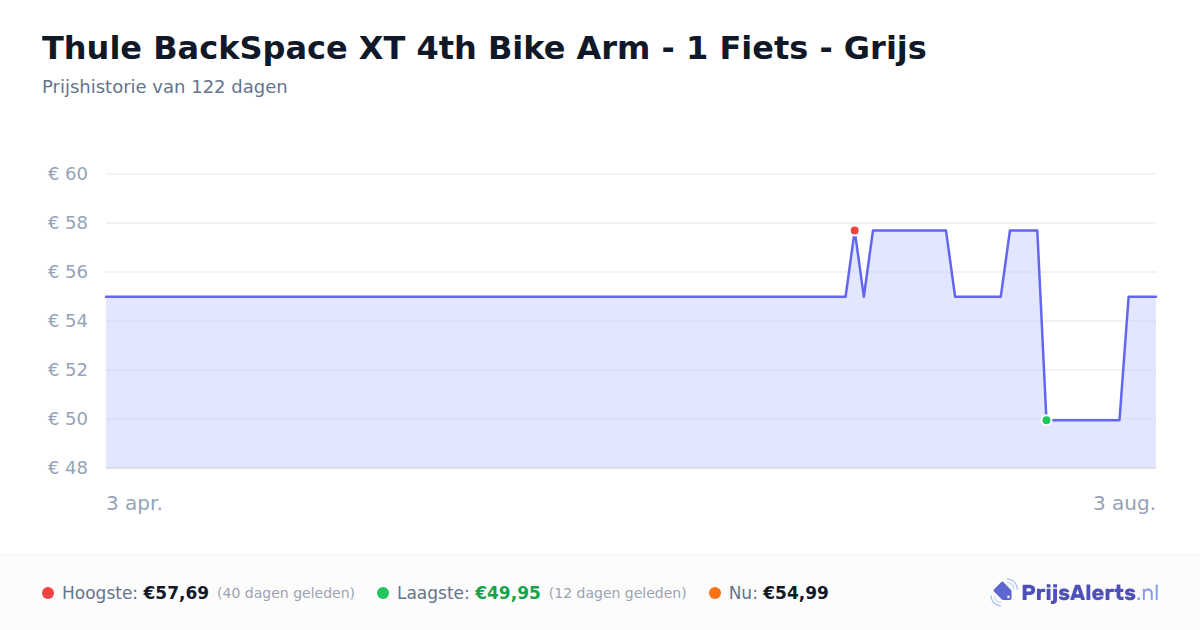Click the lowest price value €49,95

[x=507, y=593]
